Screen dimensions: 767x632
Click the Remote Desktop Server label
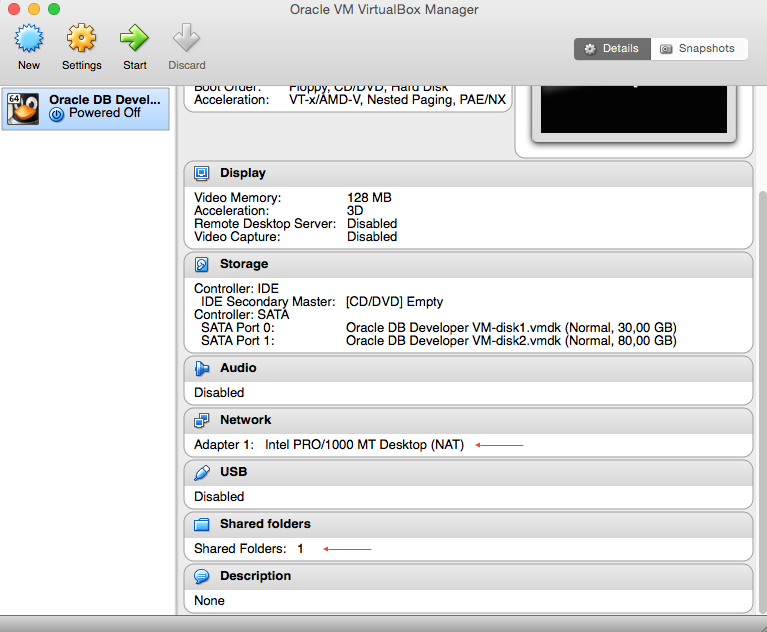click(265, 224)
